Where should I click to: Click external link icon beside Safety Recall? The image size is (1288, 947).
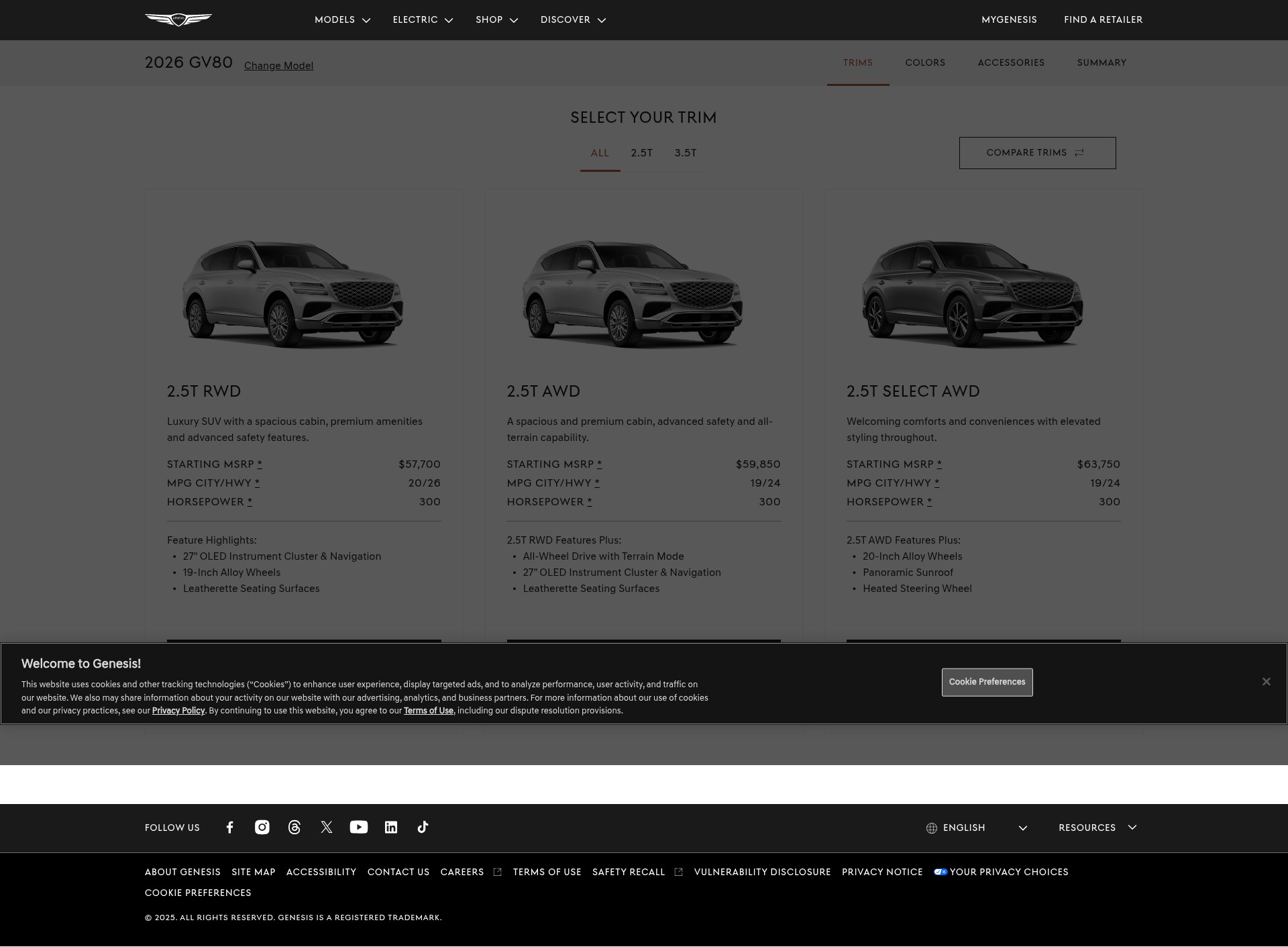[678, 873]
